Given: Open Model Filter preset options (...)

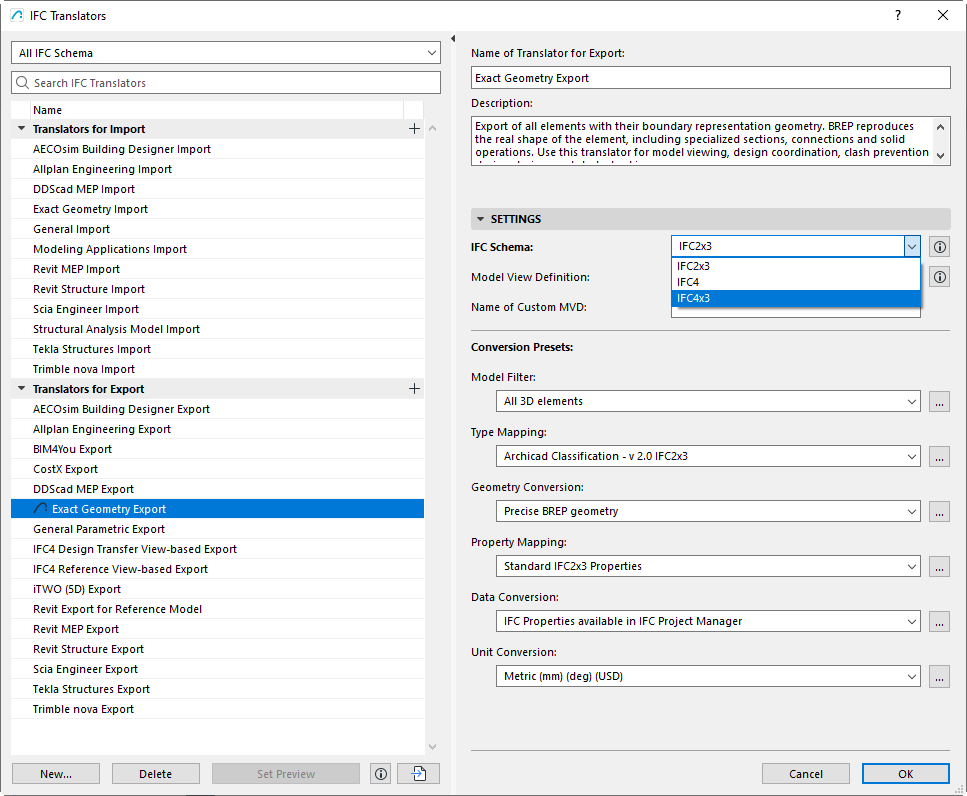Looking at the screenshot, I should pyautogui.click(x=939, y=401).
